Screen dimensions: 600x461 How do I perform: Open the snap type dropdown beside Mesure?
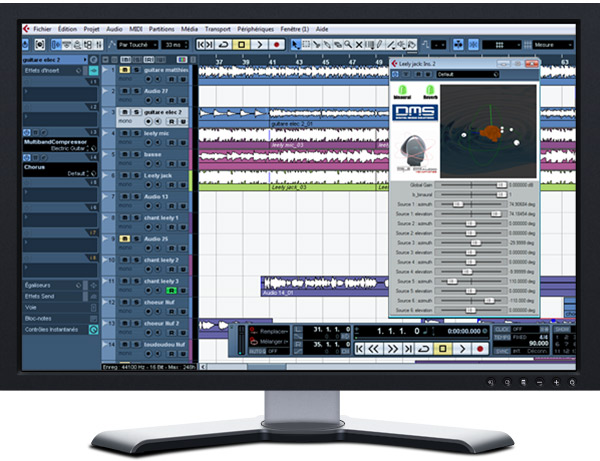tap(502, 45)
